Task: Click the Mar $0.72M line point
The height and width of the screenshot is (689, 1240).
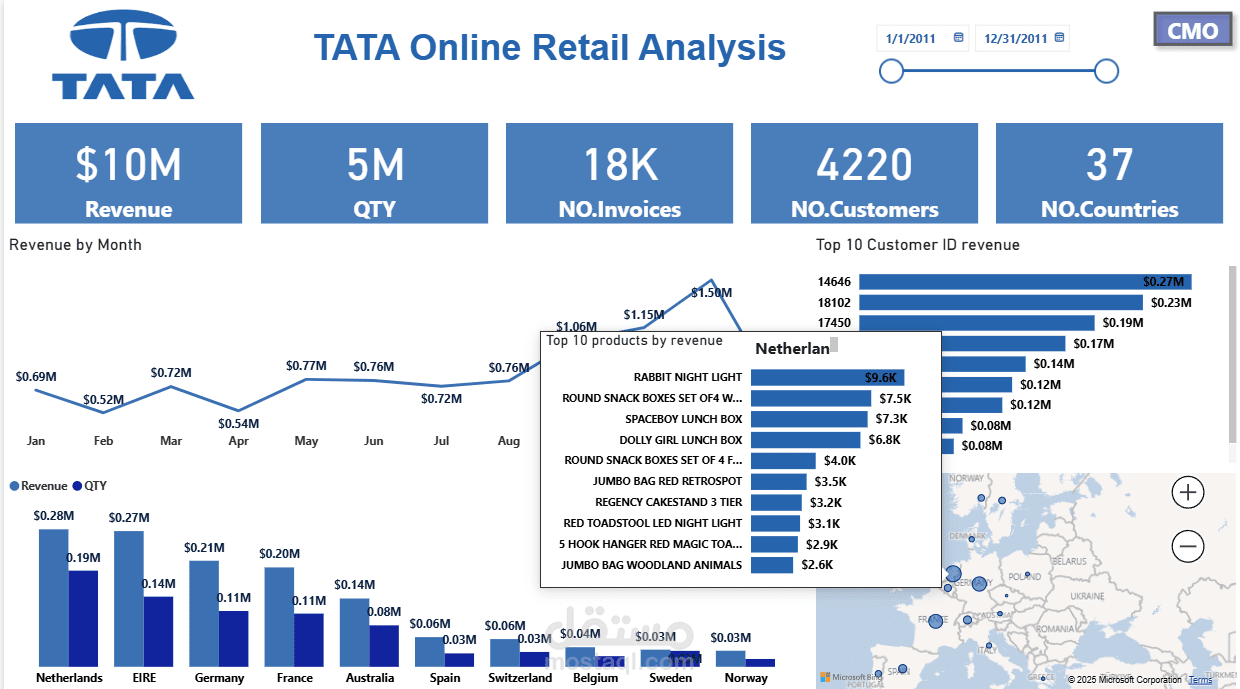Action: point(171,386)
